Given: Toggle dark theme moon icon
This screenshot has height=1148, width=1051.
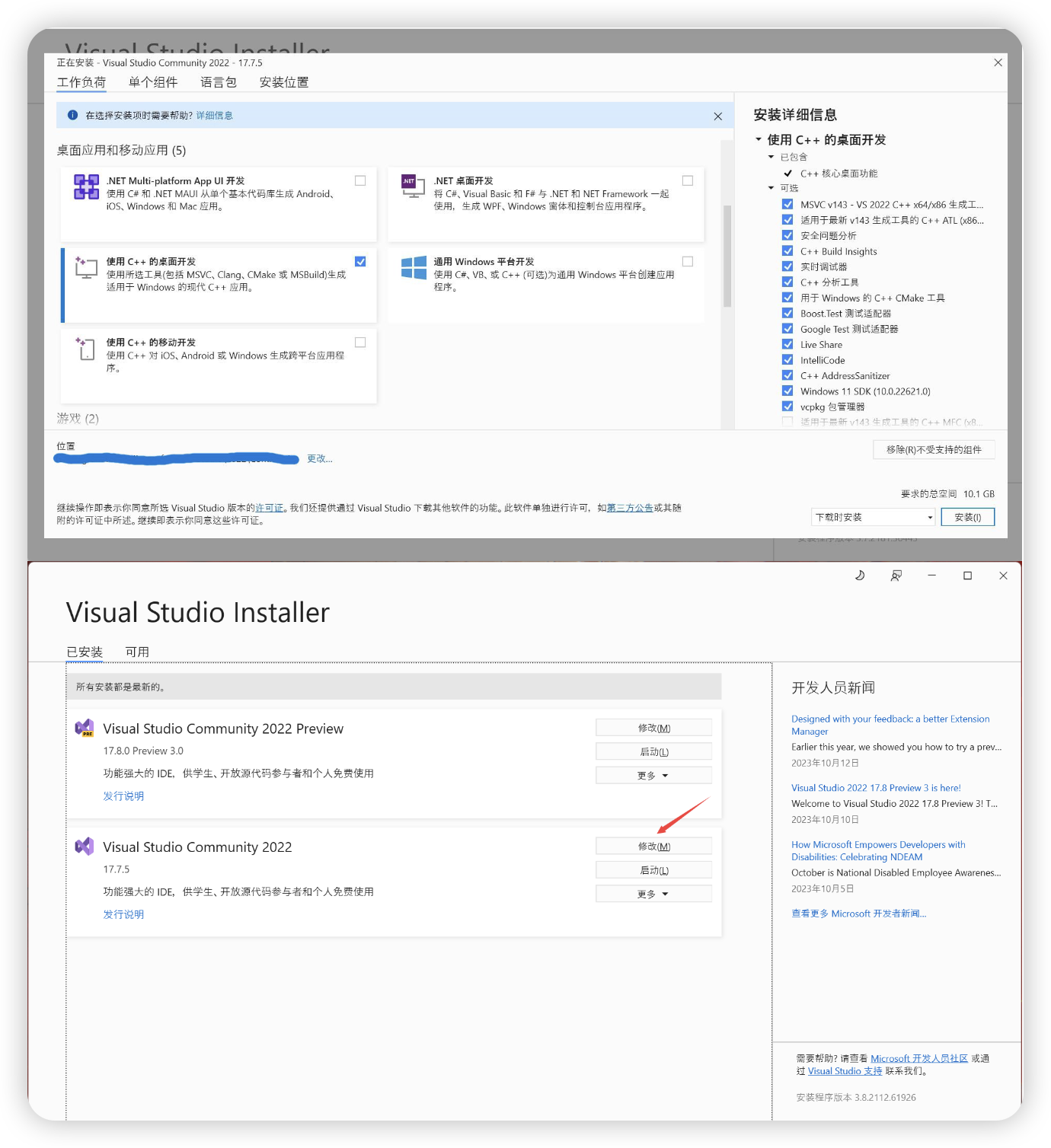Looking at the screenshot, I should pyautogui.click(x=860, y=576).
